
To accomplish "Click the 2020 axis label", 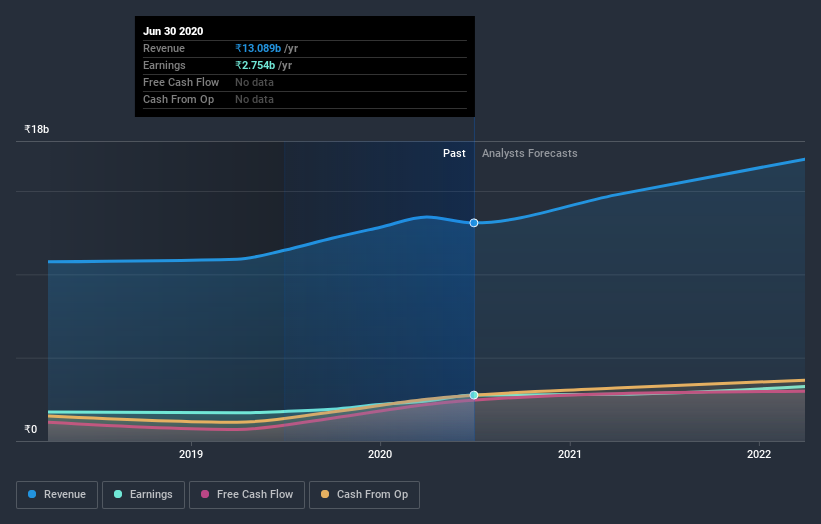I will 380,454.
